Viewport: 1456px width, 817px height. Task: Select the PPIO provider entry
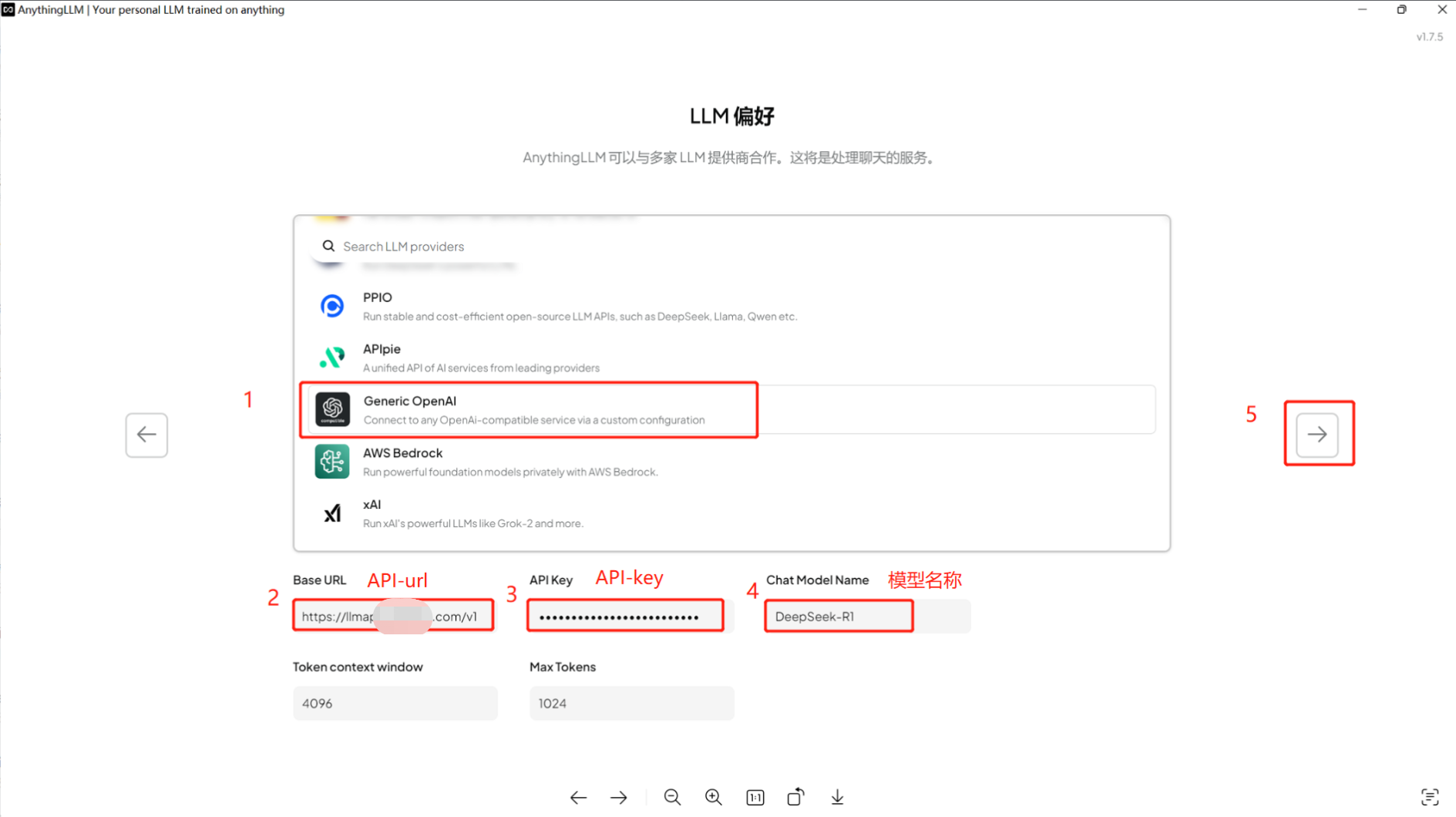[731, 306]
